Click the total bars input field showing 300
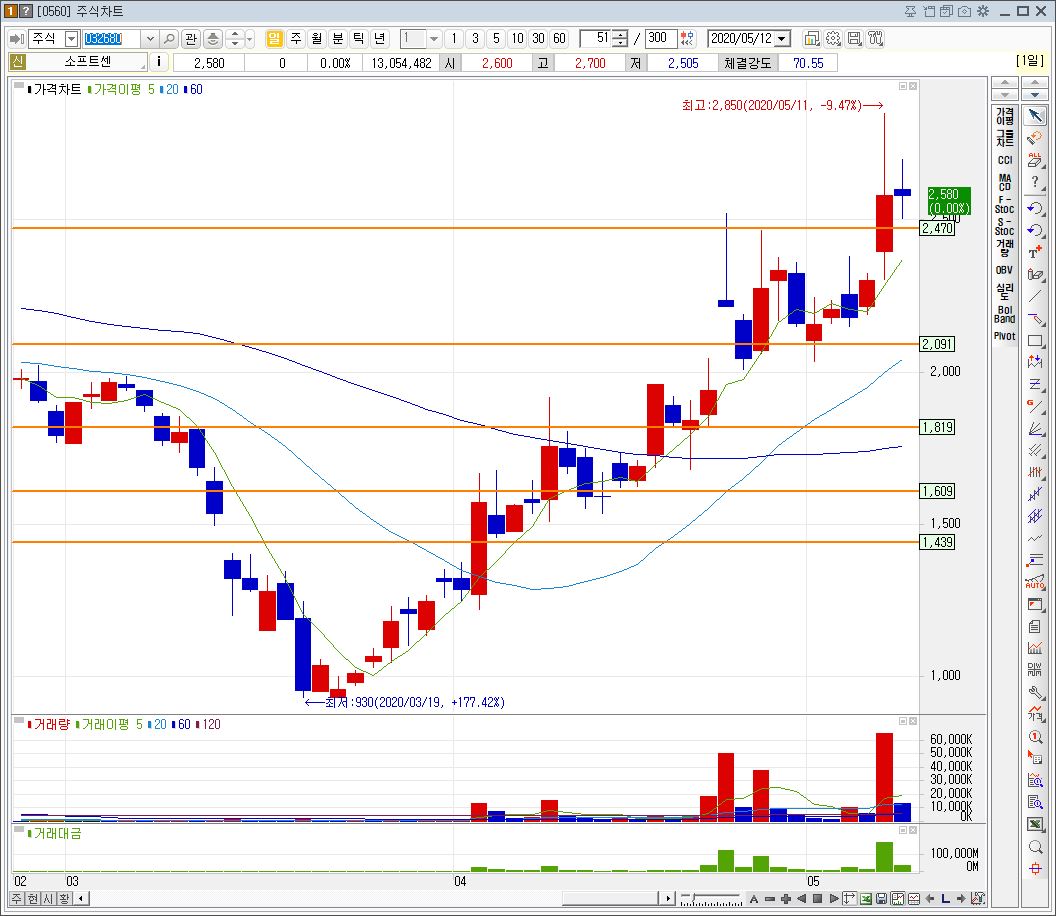 click(661, 38)
